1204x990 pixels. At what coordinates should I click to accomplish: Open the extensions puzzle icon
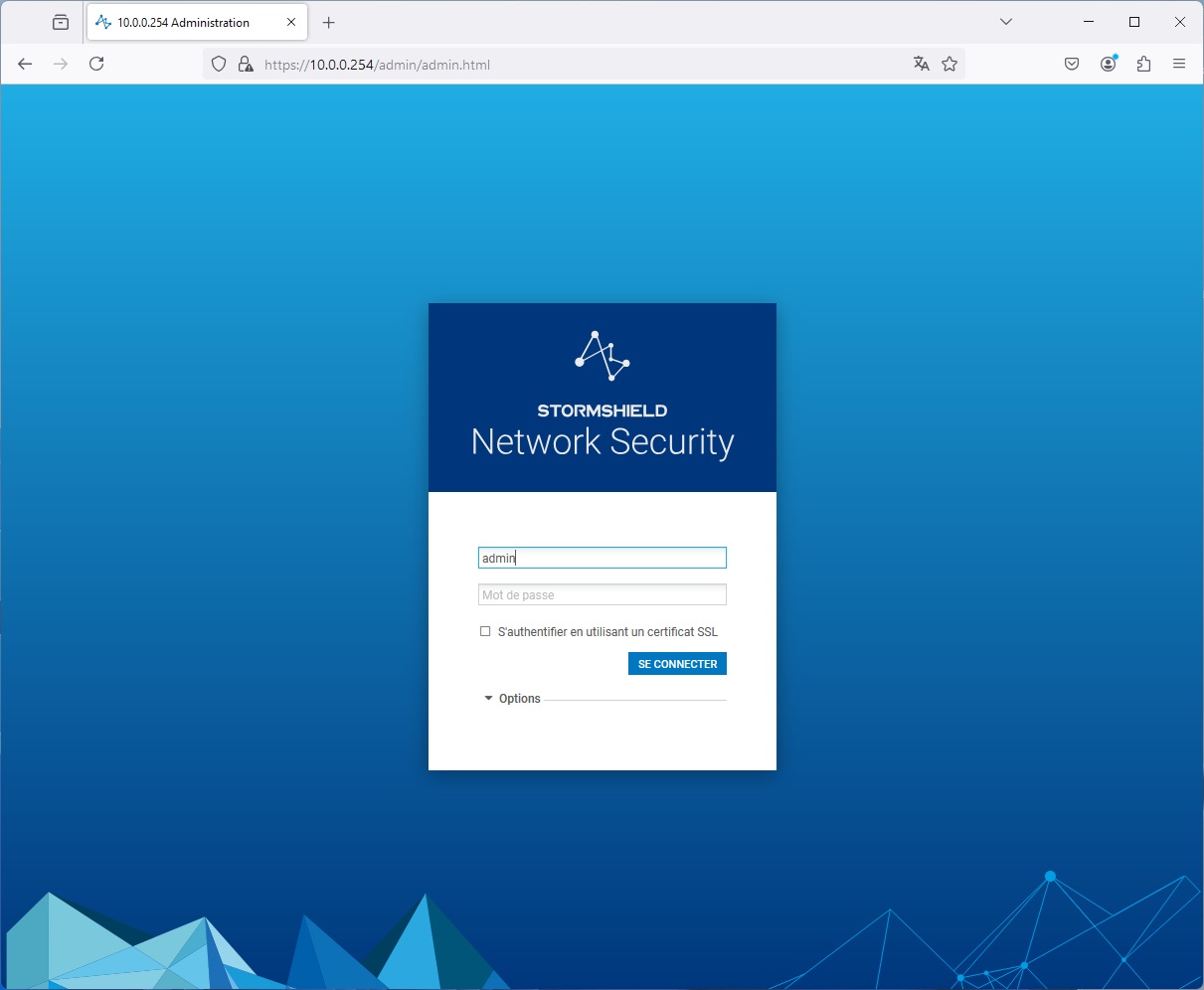[1143, 64]
